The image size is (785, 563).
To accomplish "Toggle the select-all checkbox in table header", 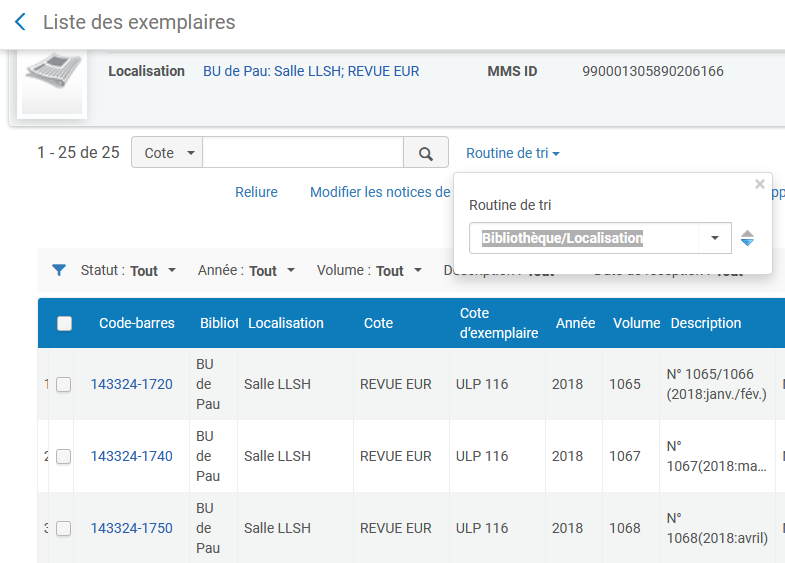I will point(65,323).
